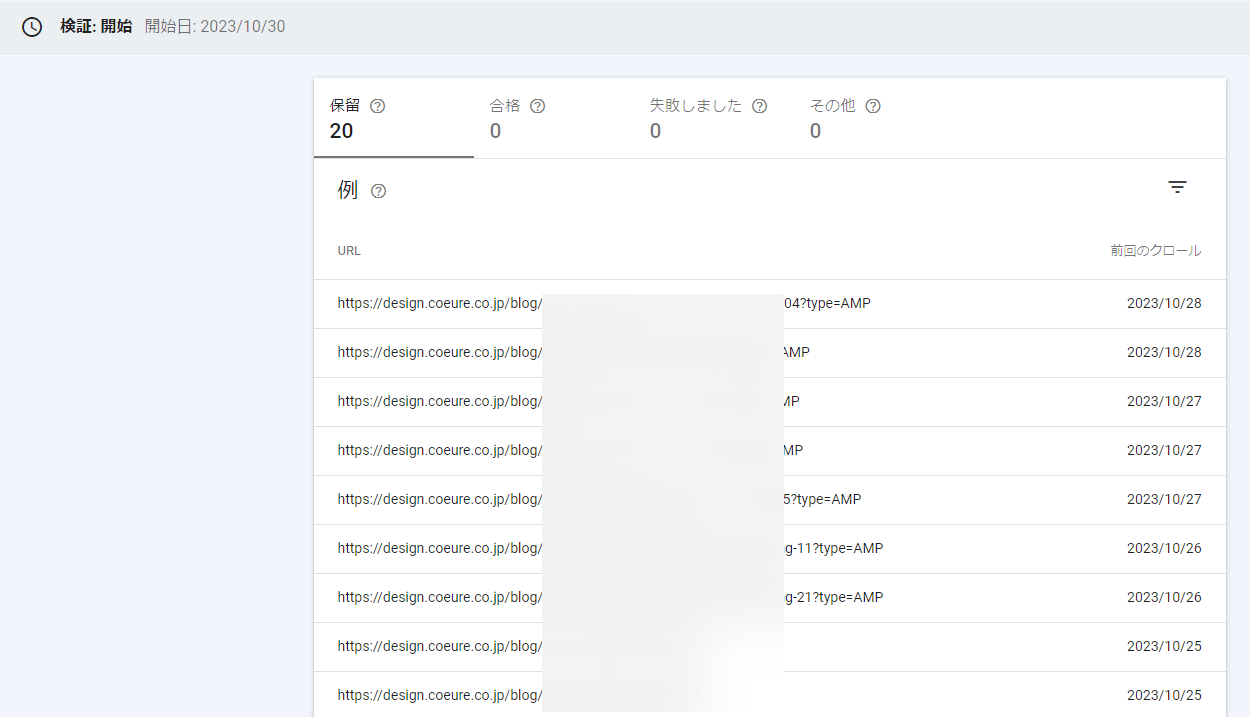1250x717 pixels.
Task: Click the clock icon beside 検証: 開始
Action: point(32,27)
